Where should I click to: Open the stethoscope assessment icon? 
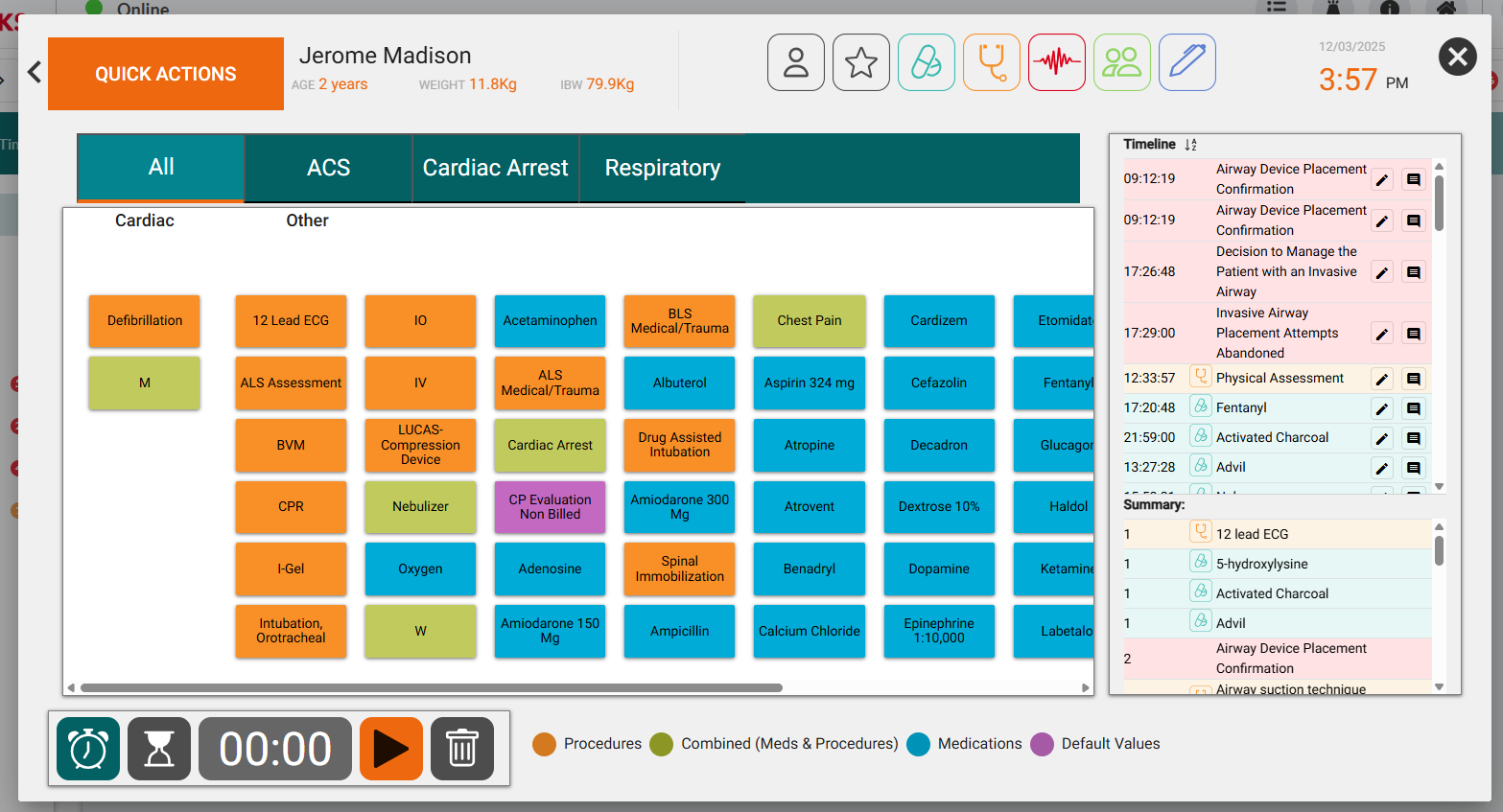tap(991, 61)
